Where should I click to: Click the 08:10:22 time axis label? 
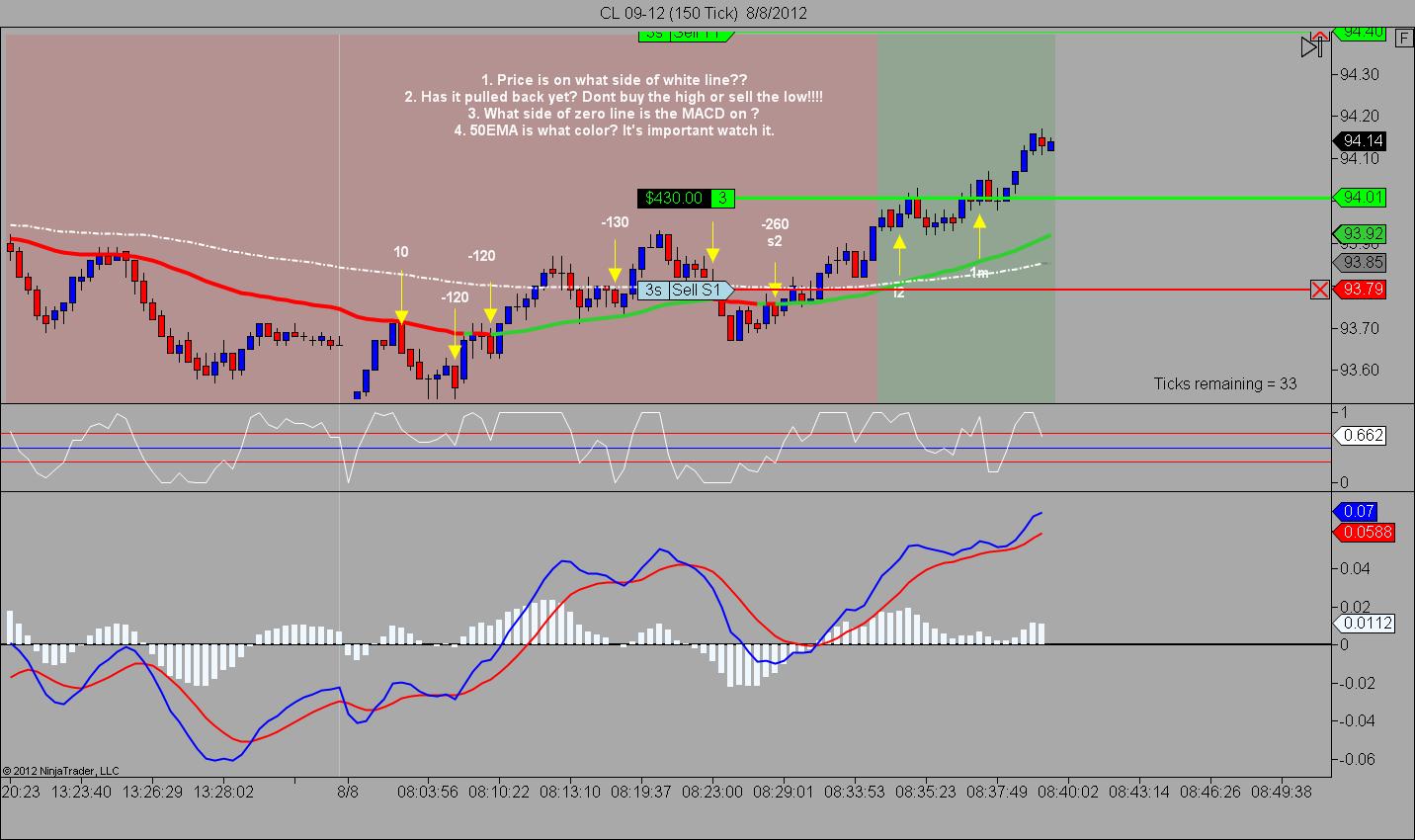point(499,792)
